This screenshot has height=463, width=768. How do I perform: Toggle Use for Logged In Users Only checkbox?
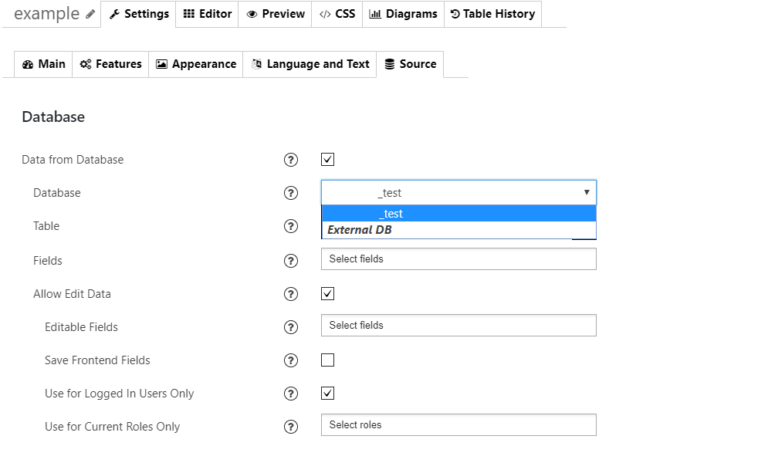(328, 393)
